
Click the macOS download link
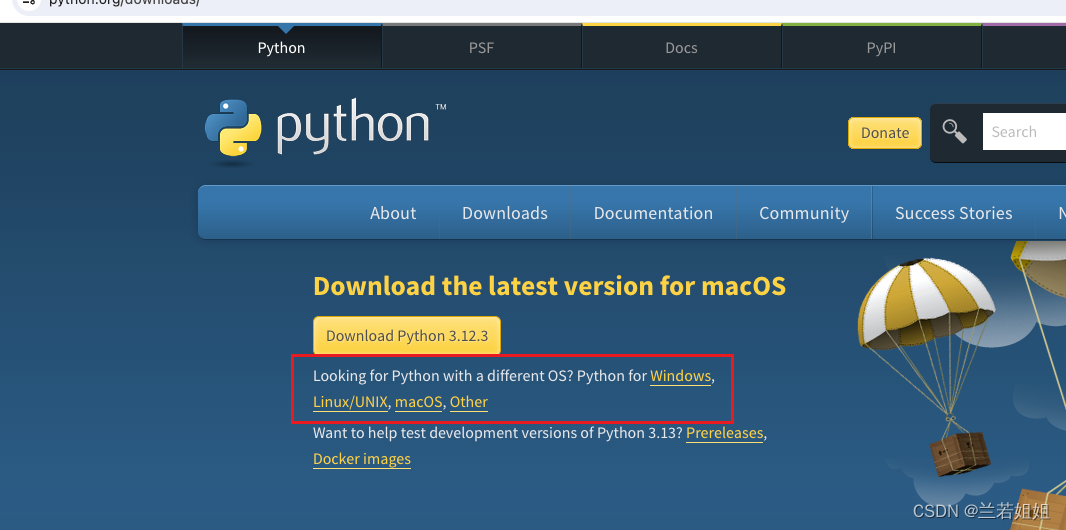pos(418,402)
